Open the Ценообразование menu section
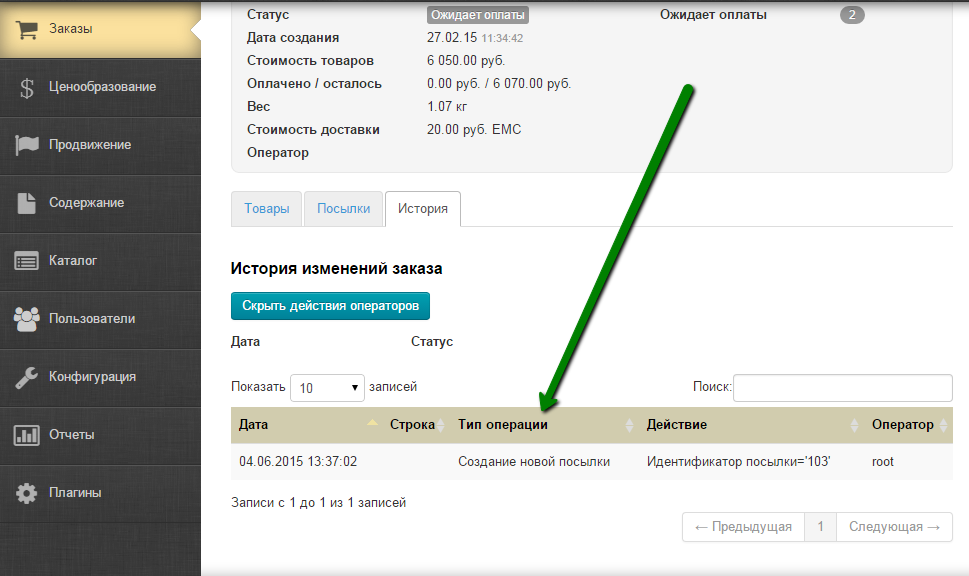The image size is (969, 576). (x=100, y=87)
